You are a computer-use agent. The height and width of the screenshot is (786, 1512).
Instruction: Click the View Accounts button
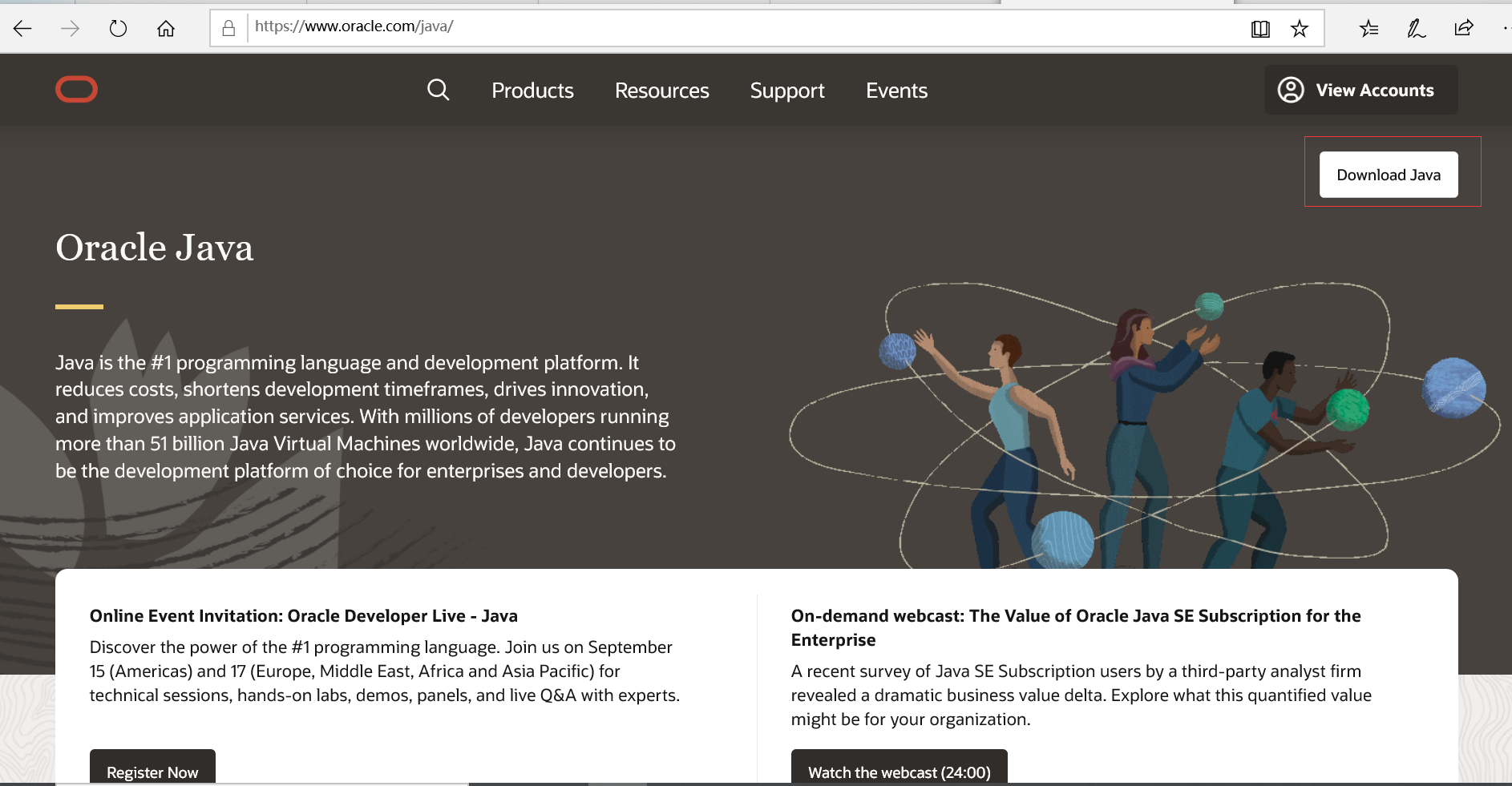[1361, 90]
